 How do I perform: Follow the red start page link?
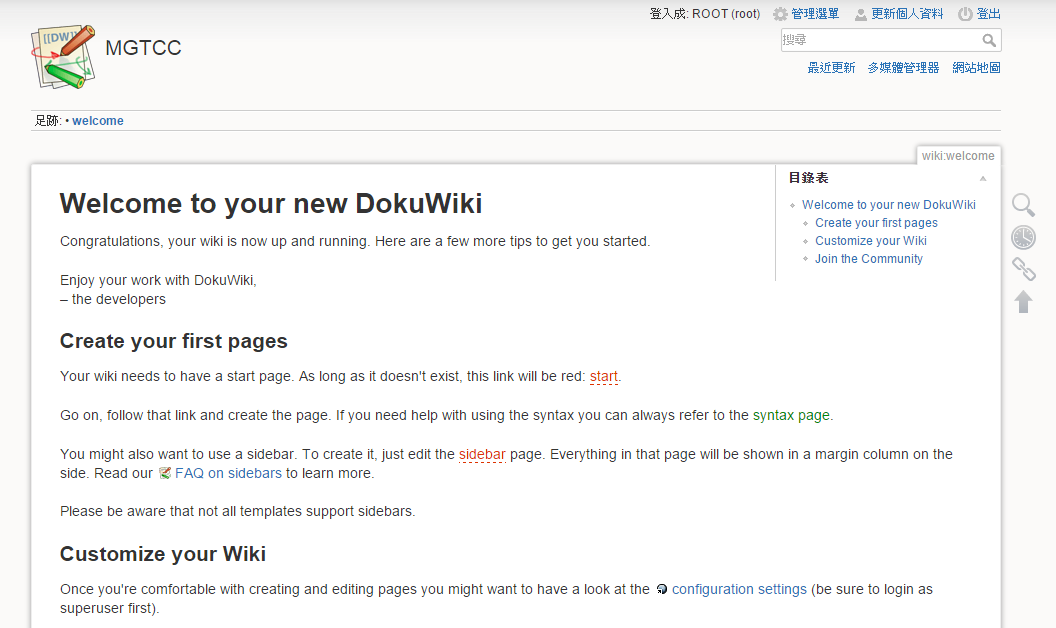604,377
